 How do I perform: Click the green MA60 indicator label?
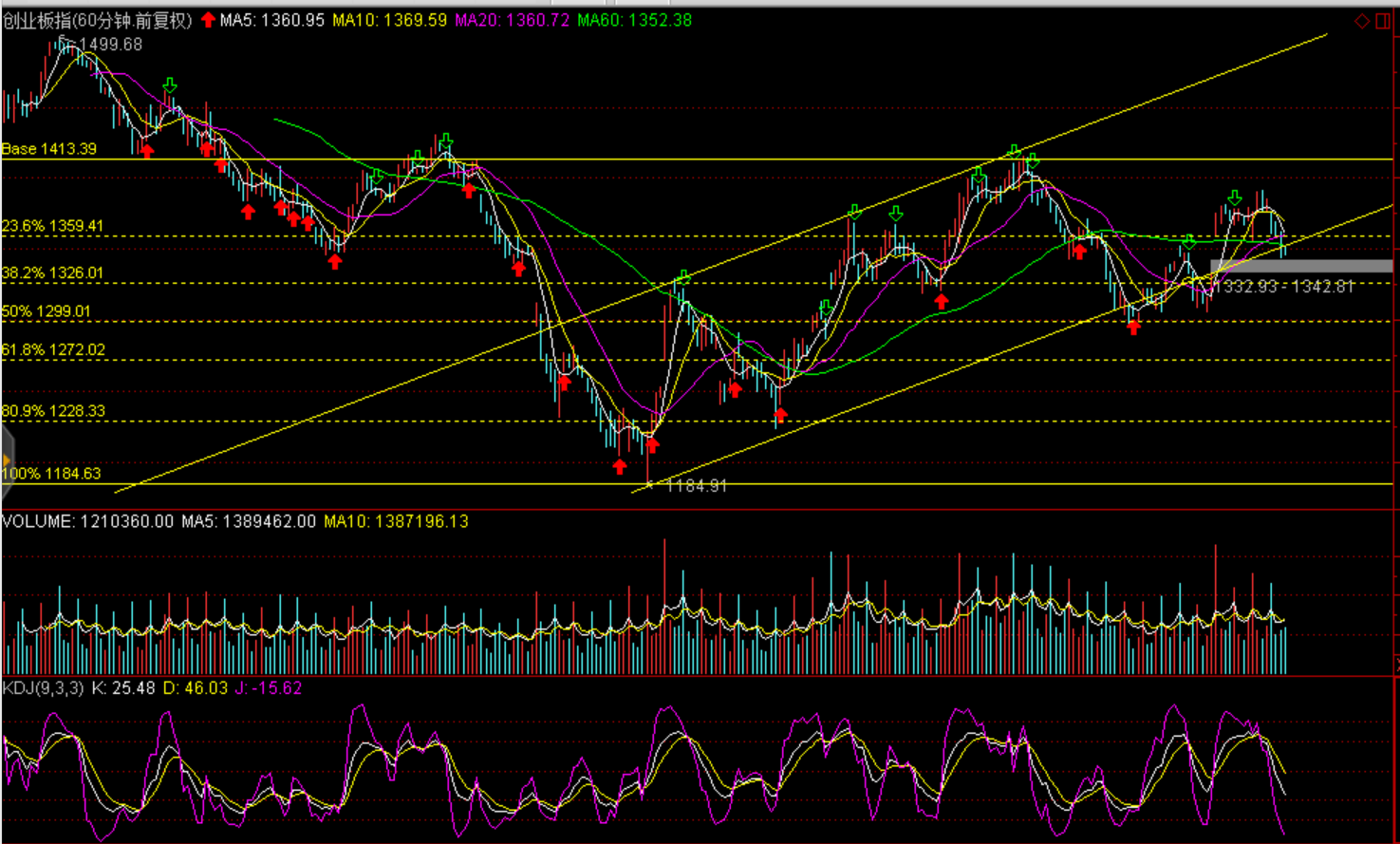point(634,20)
